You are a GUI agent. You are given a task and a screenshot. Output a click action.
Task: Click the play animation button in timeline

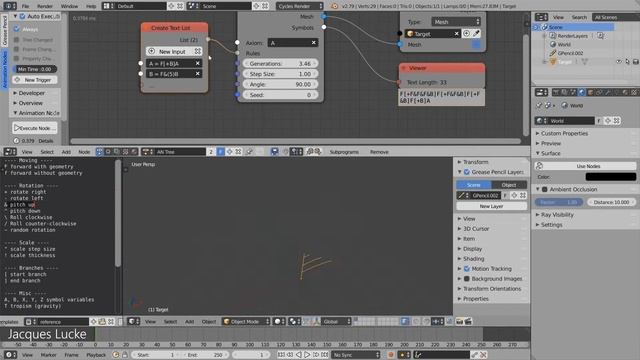click(307, 355)
